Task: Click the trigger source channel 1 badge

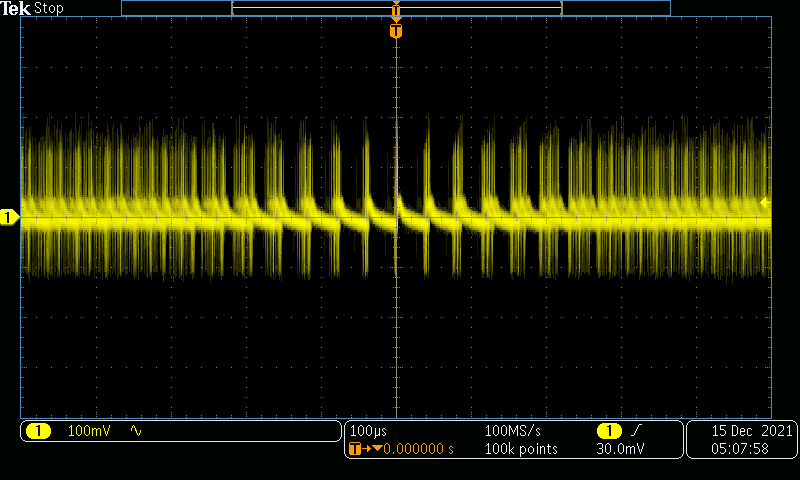Action: point(608,431)
